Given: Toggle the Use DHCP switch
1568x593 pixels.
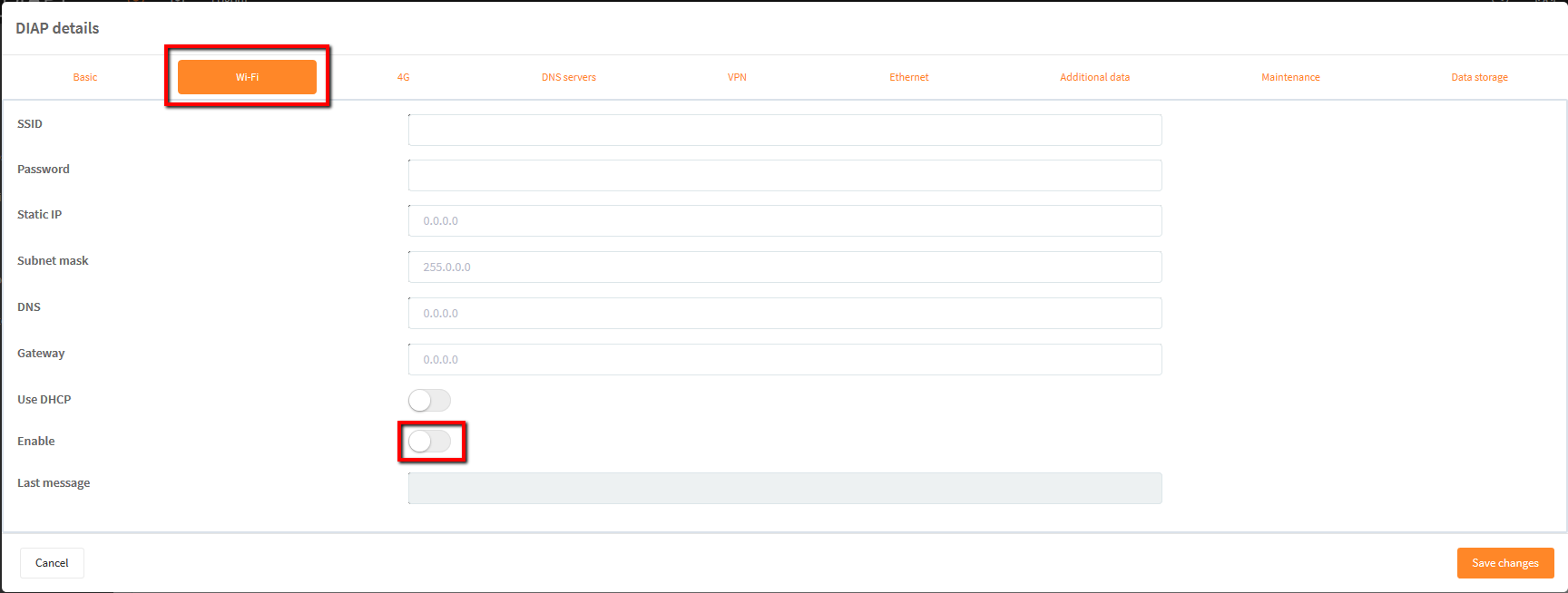Looking at the screenshot, I should (429, 400).
